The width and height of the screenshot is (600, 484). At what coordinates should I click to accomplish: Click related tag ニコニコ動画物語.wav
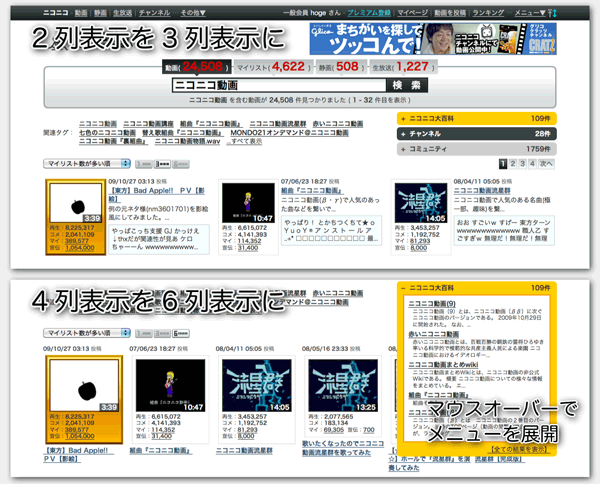[x=188, y=142]
